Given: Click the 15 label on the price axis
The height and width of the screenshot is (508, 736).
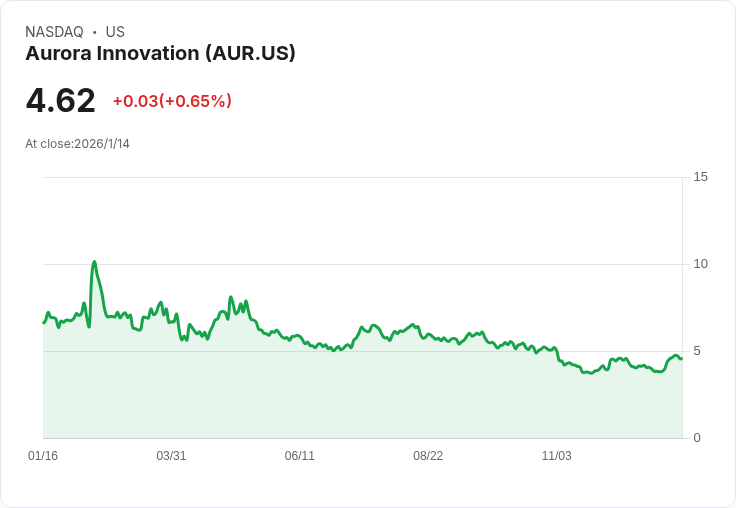Looking at the screenshot, I should pyautogui.click(x=700, y=177).
